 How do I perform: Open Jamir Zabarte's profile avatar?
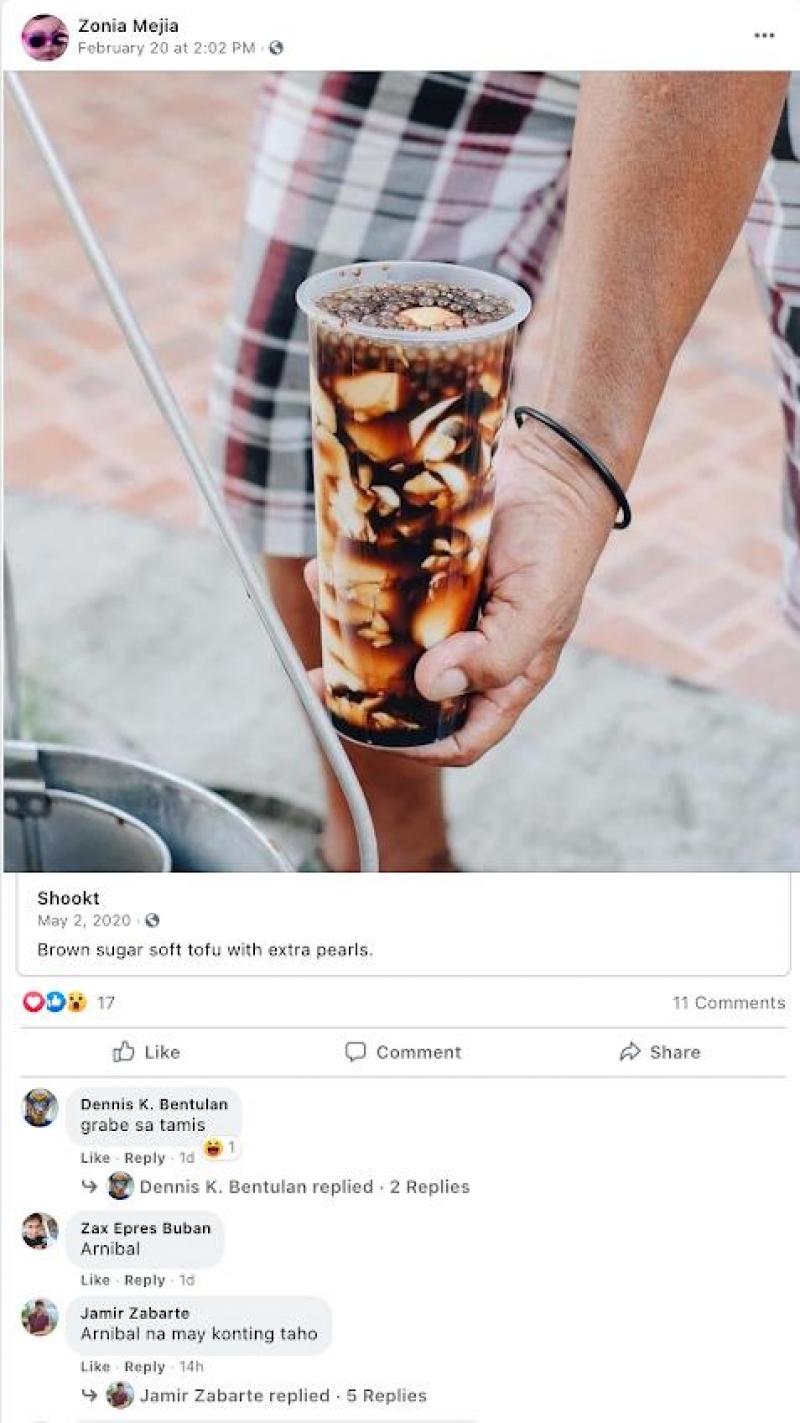click(x=40, y=1317)
